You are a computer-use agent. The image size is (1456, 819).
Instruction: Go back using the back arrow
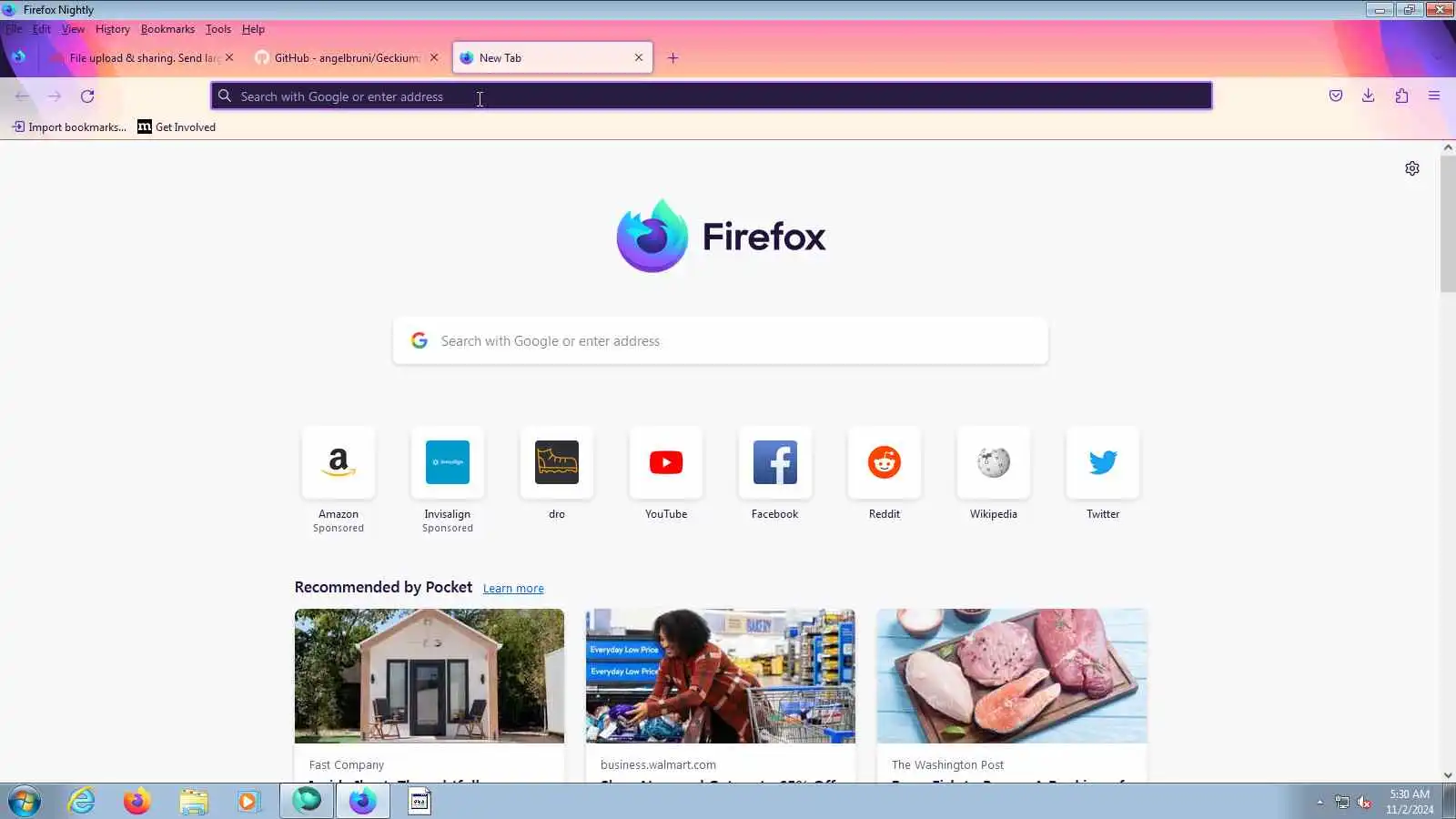pyautogui.click(x=22, y=96)
